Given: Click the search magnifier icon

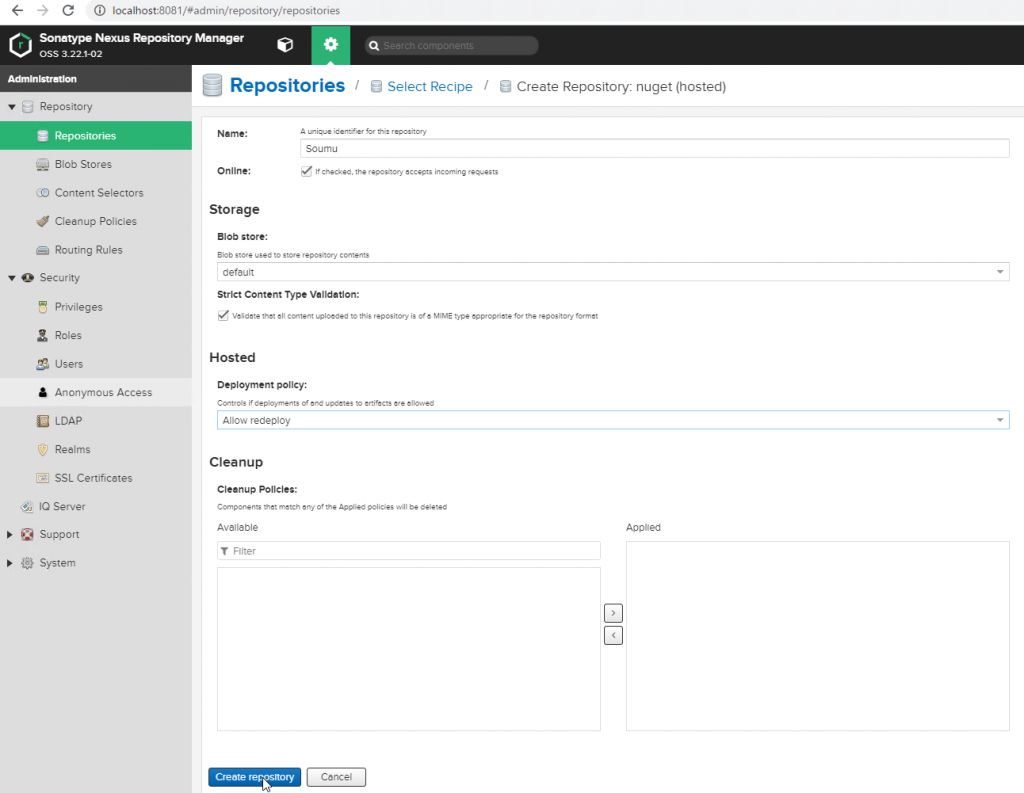Looking at the screenshot, I should [x=374, y=46].
